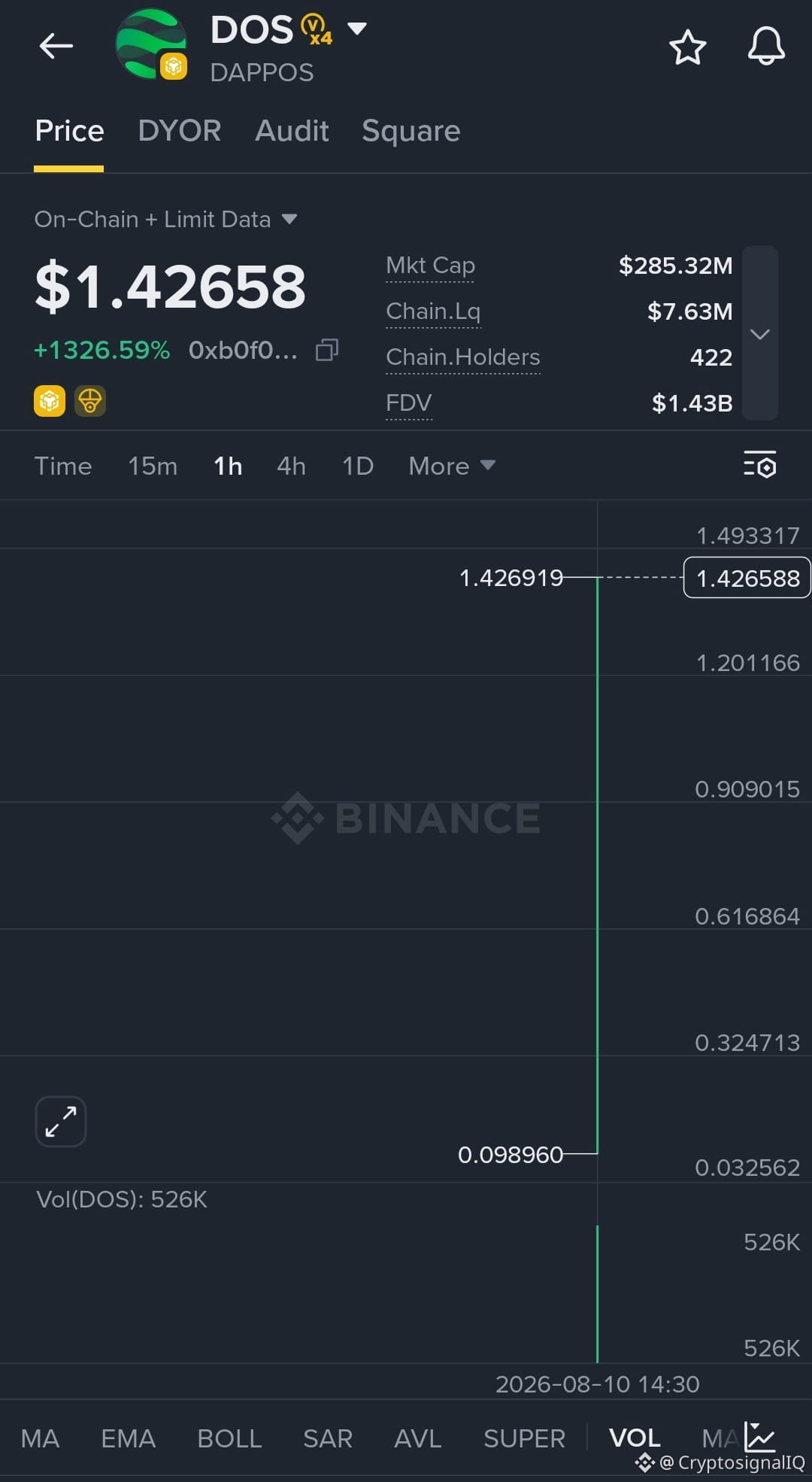Toggle the VOL indicator
Viewport: 812px width, 1482px height.
tap(635, 1438)
